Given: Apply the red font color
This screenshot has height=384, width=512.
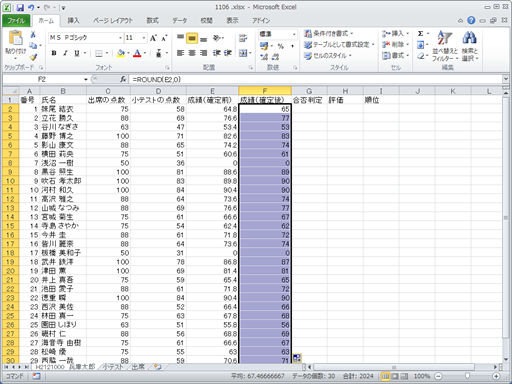Looking at the screenshot, I should [x=137, y=53].
